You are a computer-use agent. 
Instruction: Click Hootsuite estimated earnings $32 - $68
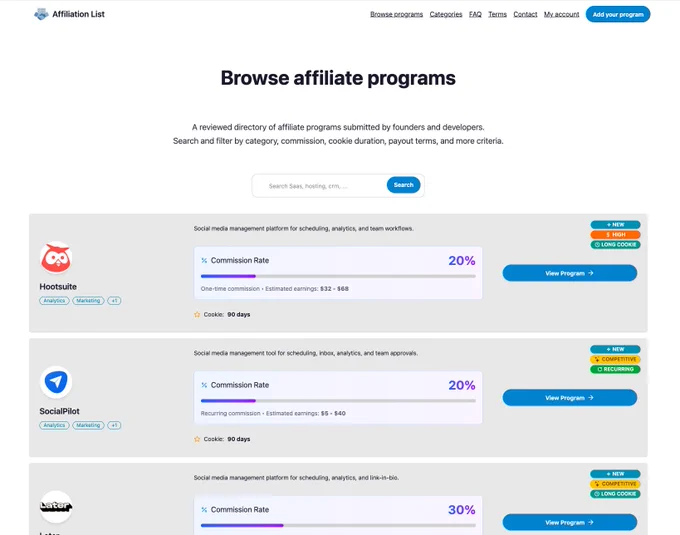coord(334,289)
